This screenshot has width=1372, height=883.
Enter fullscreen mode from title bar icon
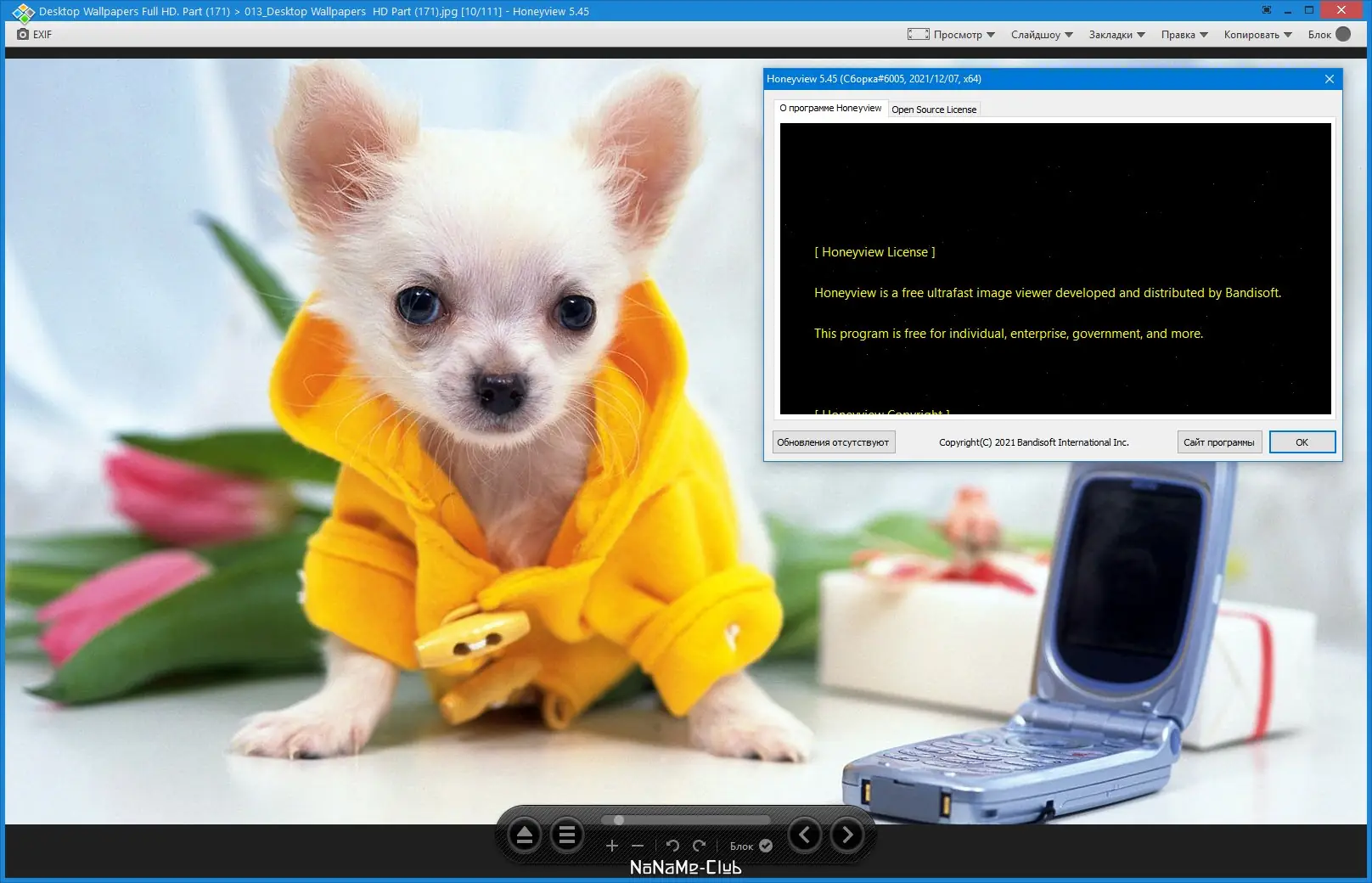click(1267, 11)
